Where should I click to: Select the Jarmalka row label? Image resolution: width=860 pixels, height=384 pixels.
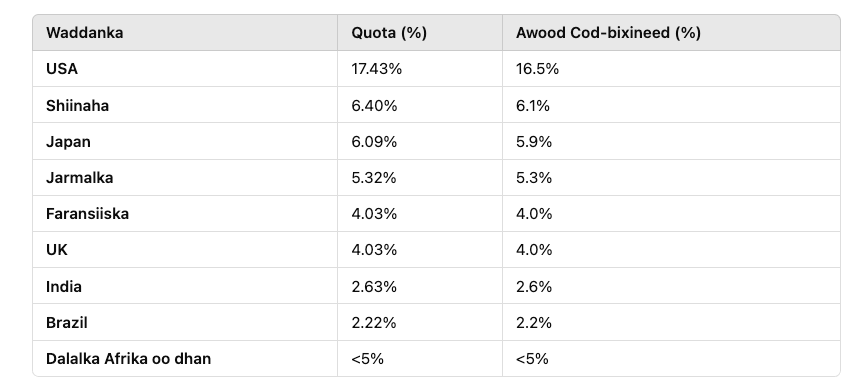point(80,178)
